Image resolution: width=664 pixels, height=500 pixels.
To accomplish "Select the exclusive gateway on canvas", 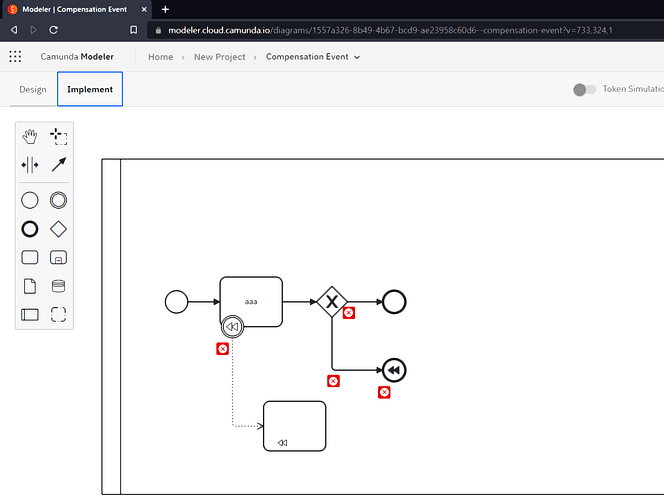I will pos(332,302).
